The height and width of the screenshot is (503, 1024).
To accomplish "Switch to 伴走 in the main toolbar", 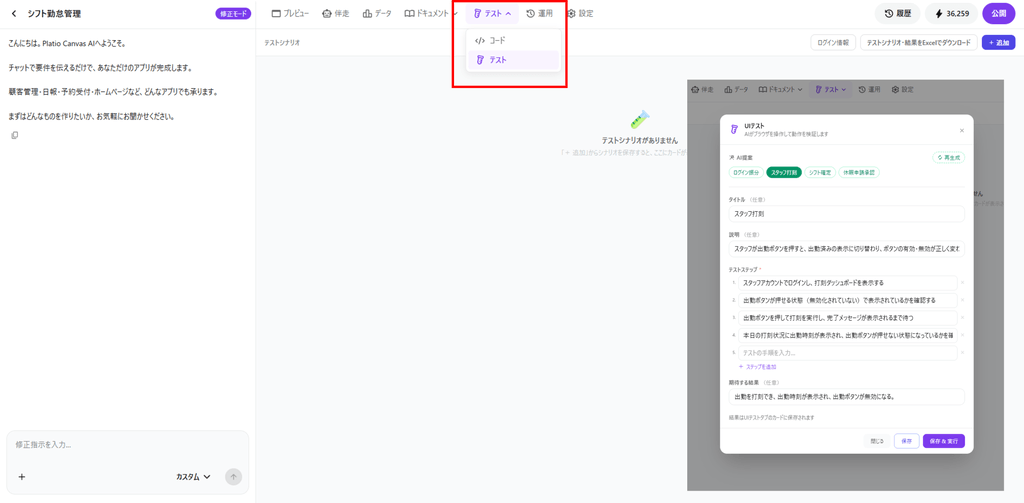I will [x=336, y=13].
